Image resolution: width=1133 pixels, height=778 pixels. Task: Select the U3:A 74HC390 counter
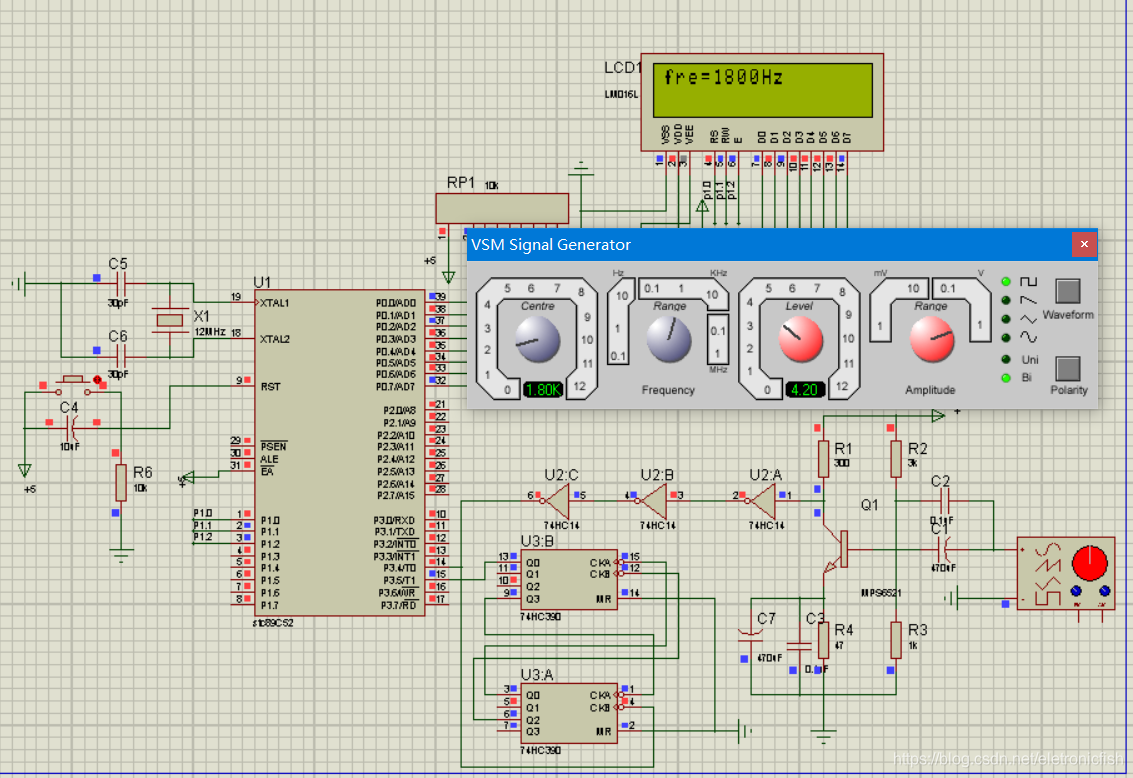(569, 714)
